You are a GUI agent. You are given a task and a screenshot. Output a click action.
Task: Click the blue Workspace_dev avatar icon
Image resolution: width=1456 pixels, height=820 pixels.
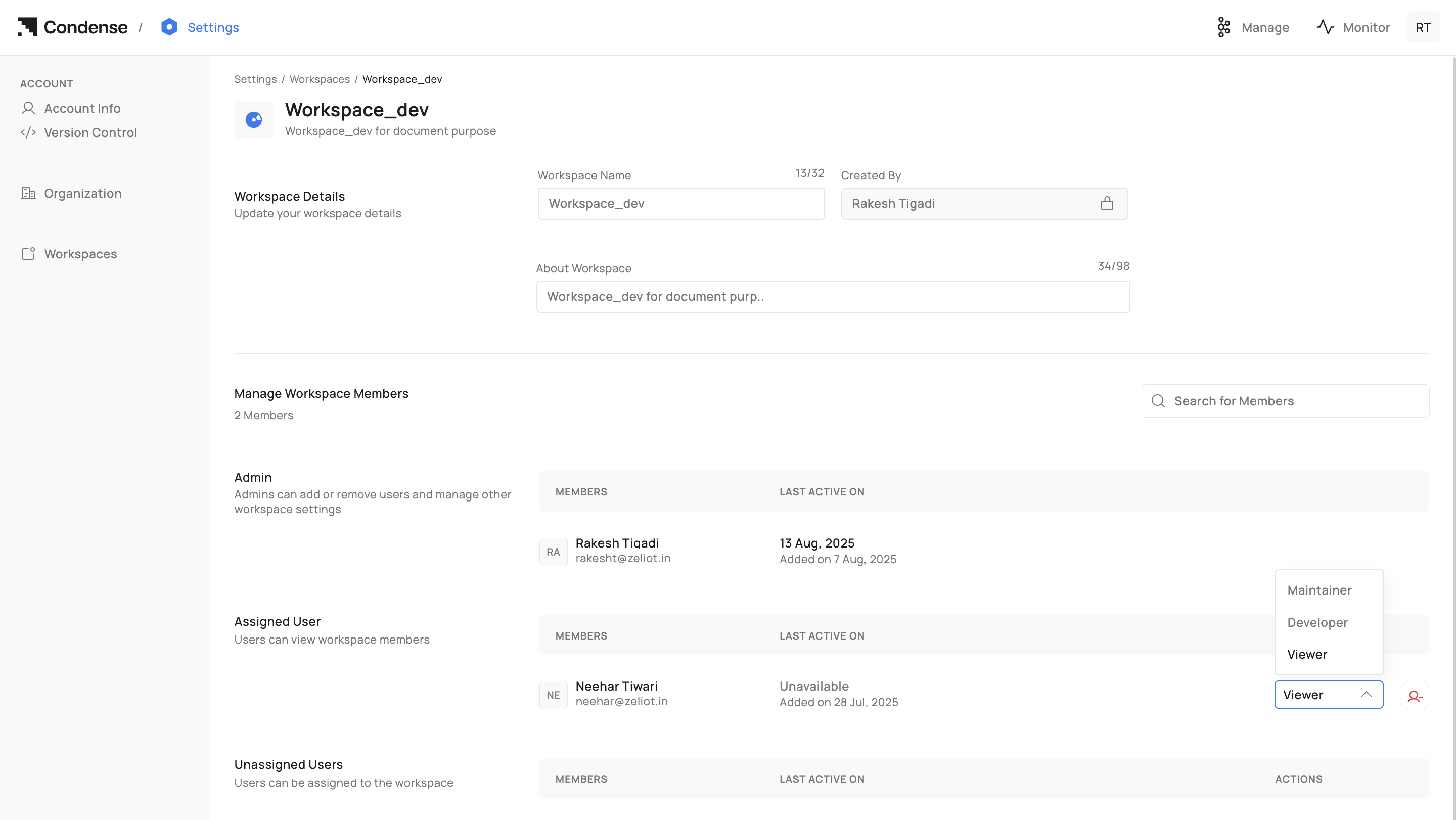click(x=254, y=120)
